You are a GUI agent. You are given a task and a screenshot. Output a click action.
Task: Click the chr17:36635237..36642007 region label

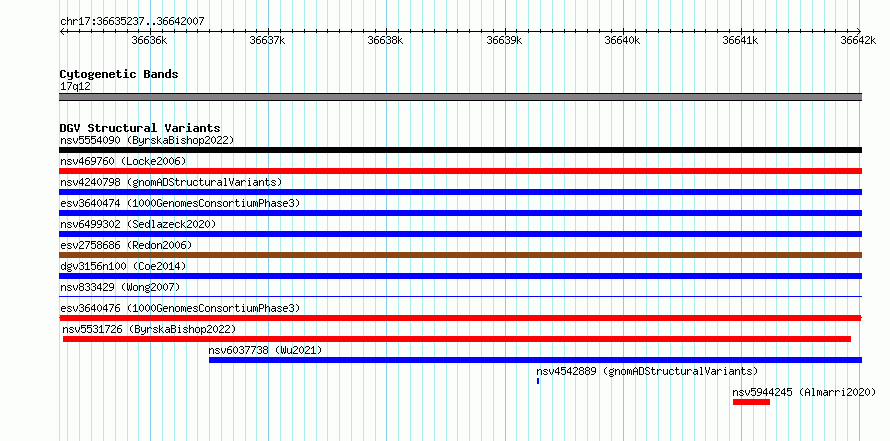pyautogui.click(x=132, y=21)
